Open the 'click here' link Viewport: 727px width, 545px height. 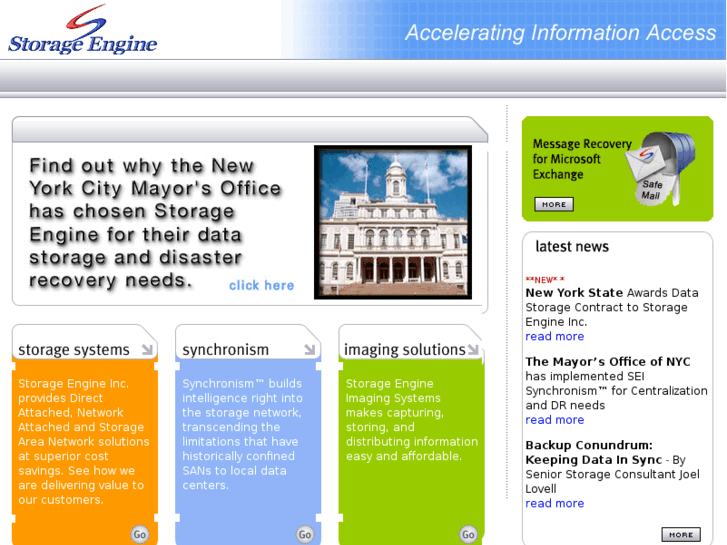tap(261, 285)
